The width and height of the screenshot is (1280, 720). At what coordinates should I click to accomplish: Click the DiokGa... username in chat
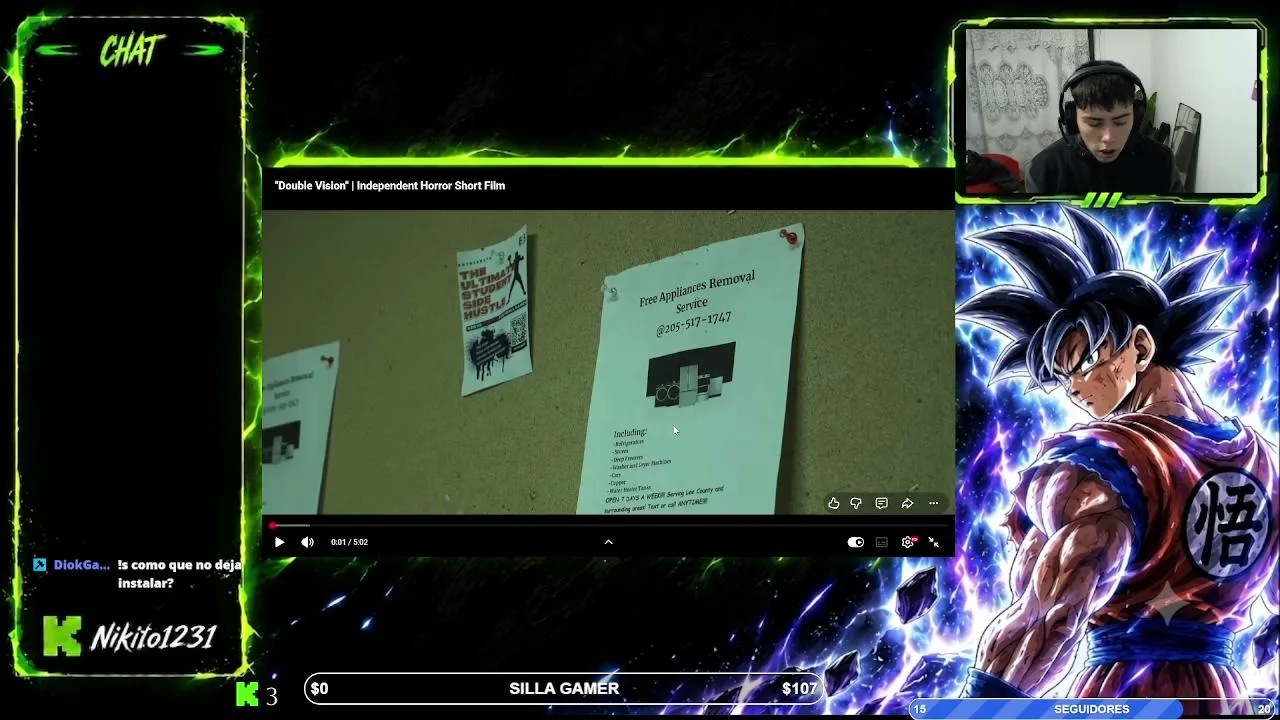pos(81,565)
